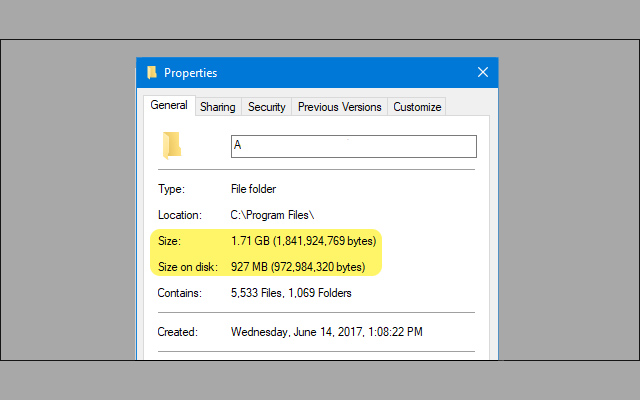Click the "Size on disk:" label

(185, 267)
